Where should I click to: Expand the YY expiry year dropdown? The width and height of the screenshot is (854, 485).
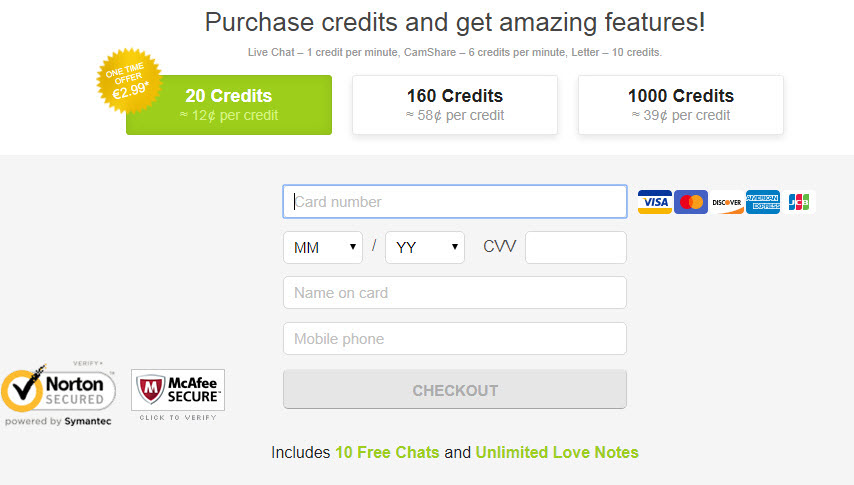[x=425, y=247]
